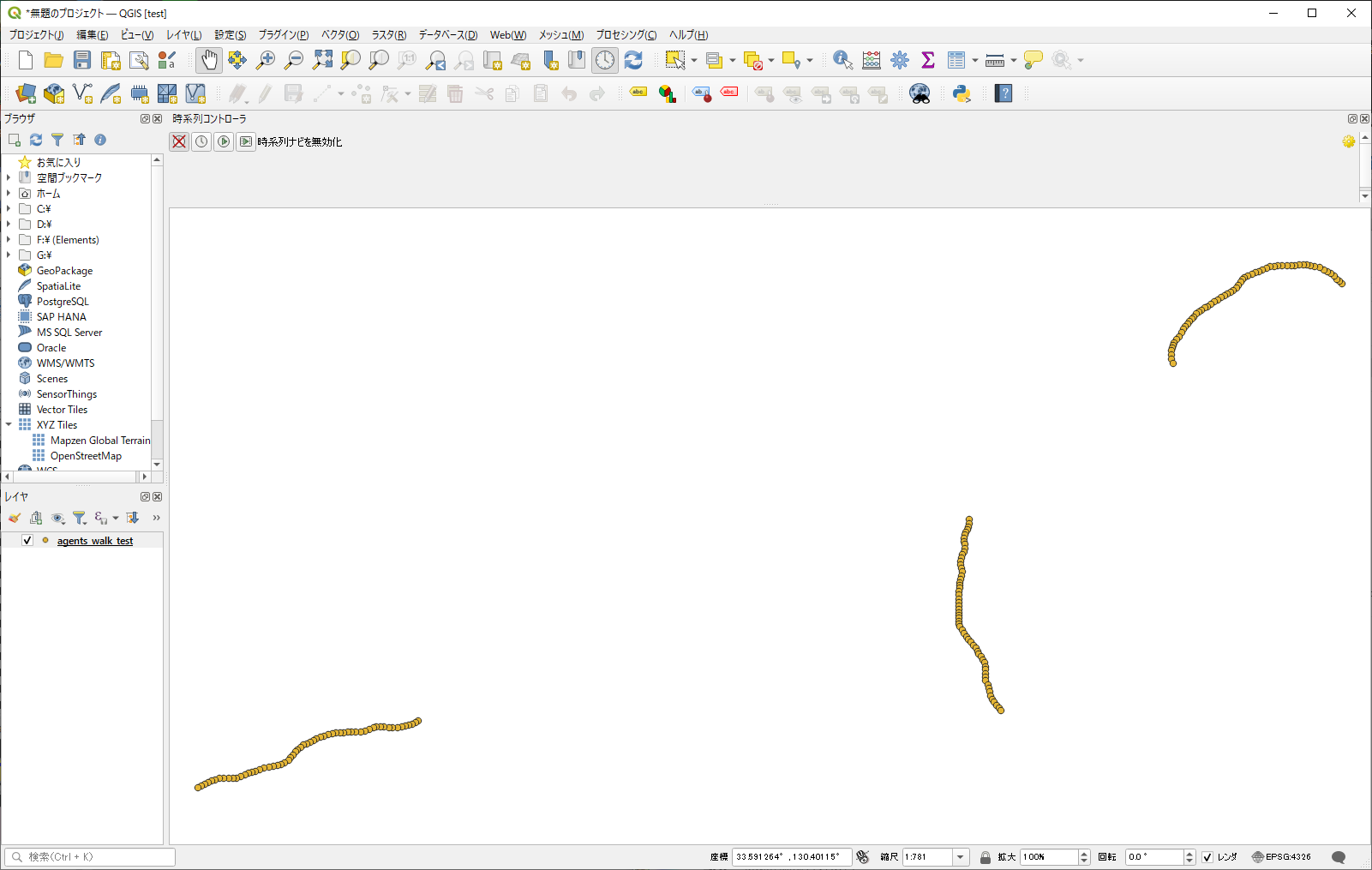Click the EPSG:4326 CRS button
Image resolution: width=1372 pixels, height=870 pixels.
point(1281,857)
